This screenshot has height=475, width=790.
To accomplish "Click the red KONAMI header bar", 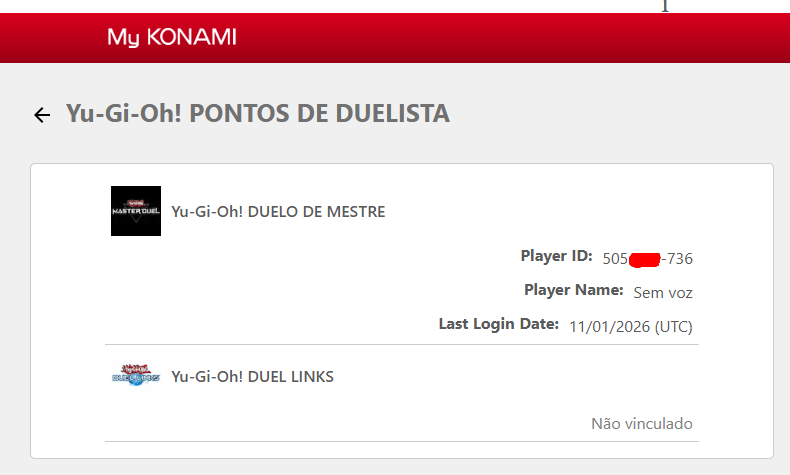I will tap(395, 38).
